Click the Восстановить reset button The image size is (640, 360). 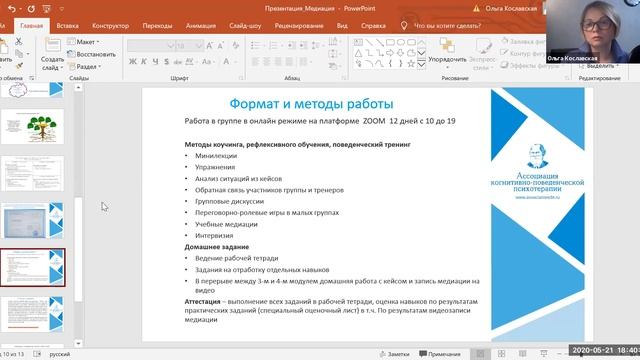(91, 54)
